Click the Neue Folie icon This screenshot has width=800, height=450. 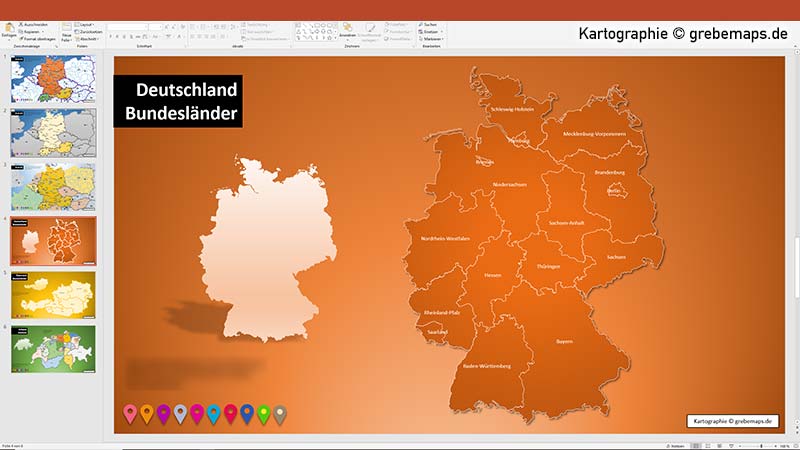66,32
